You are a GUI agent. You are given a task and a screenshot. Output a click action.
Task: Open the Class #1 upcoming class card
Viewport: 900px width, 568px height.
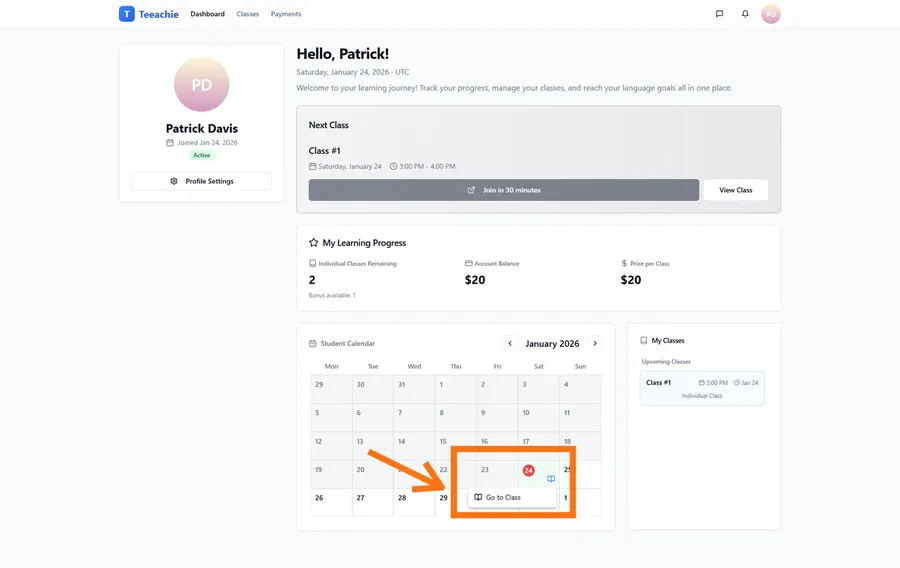702,388
